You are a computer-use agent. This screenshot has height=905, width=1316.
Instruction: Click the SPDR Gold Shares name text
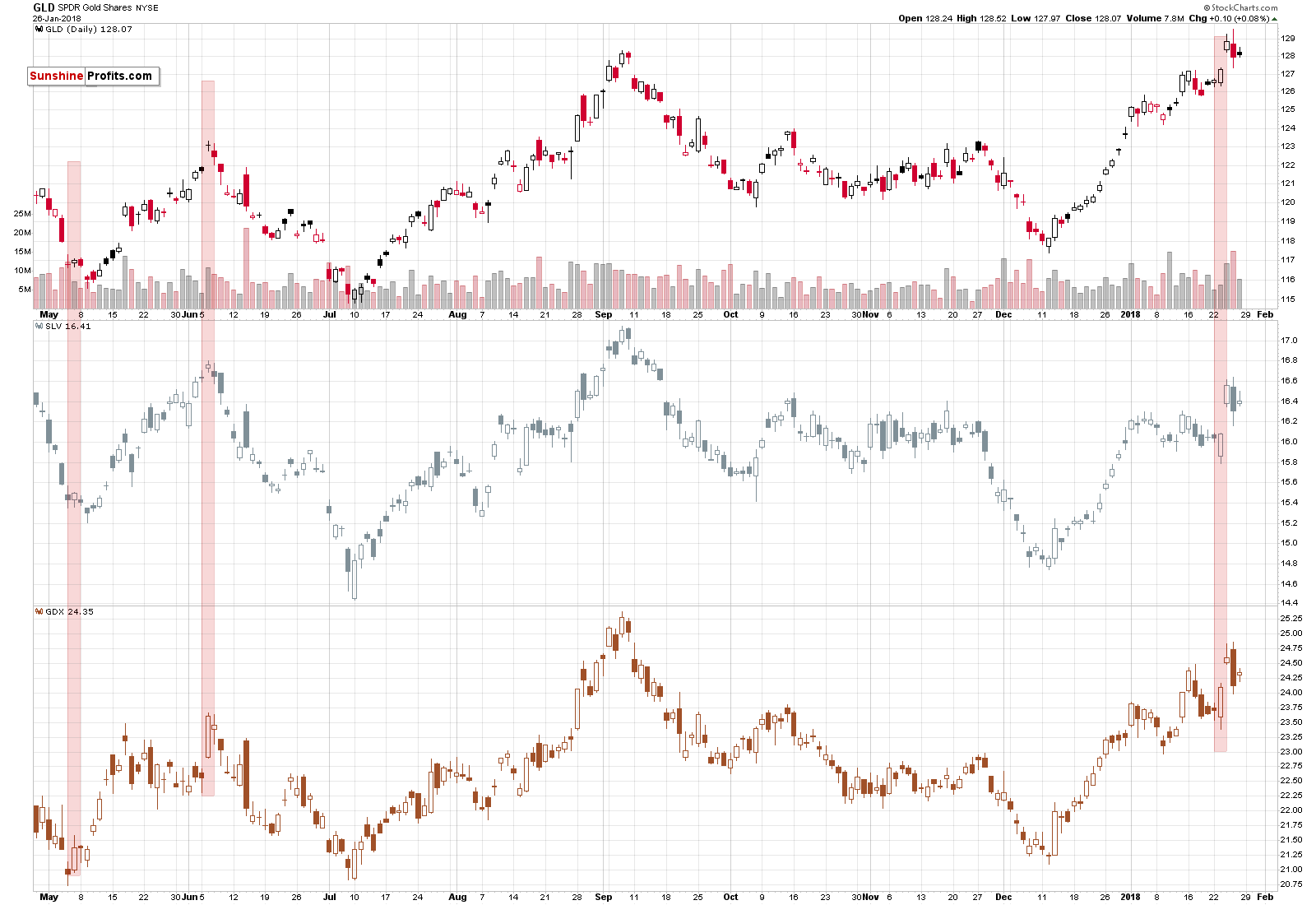pos(95,7)
